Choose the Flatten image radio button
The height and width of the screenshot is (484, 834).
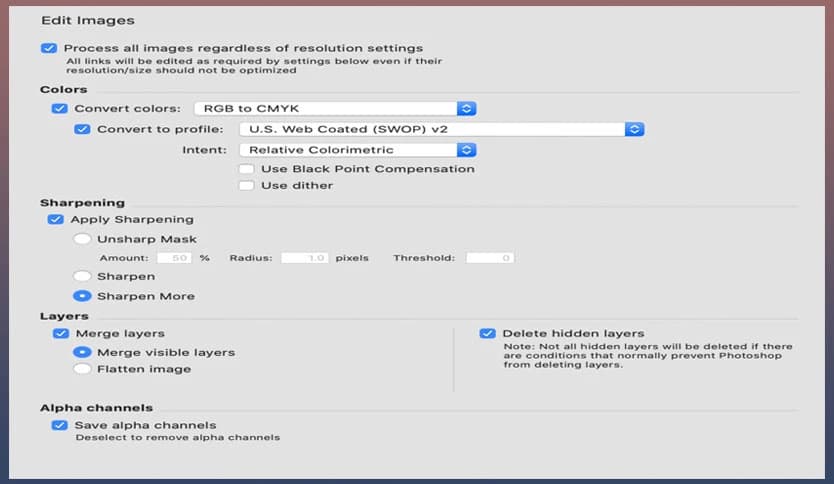click(x=82, y=369)
